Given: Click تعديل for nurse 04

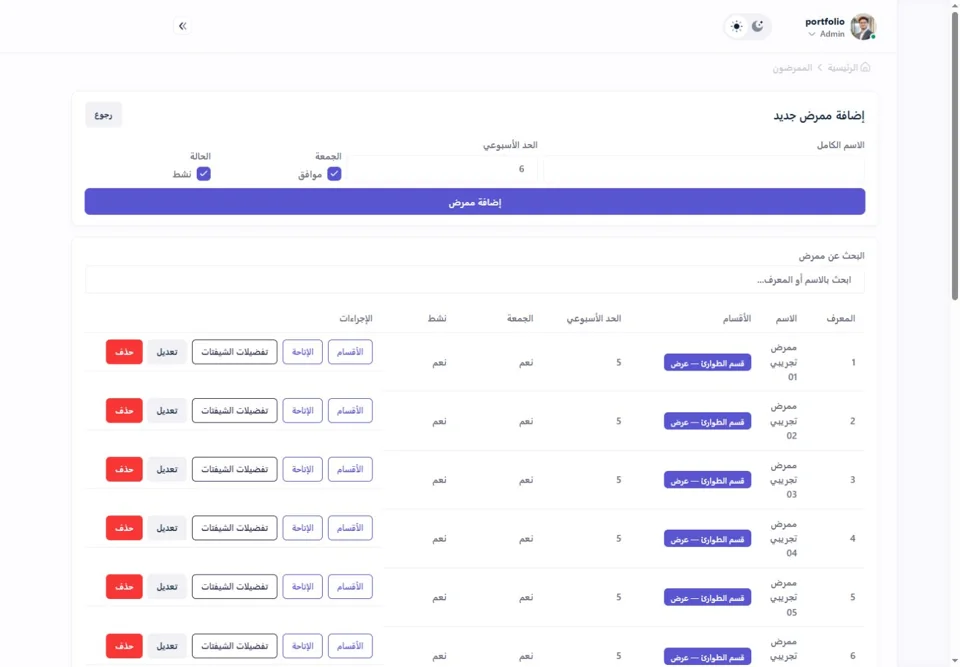Looking at the screenshot, I should [x=167, y=528].
